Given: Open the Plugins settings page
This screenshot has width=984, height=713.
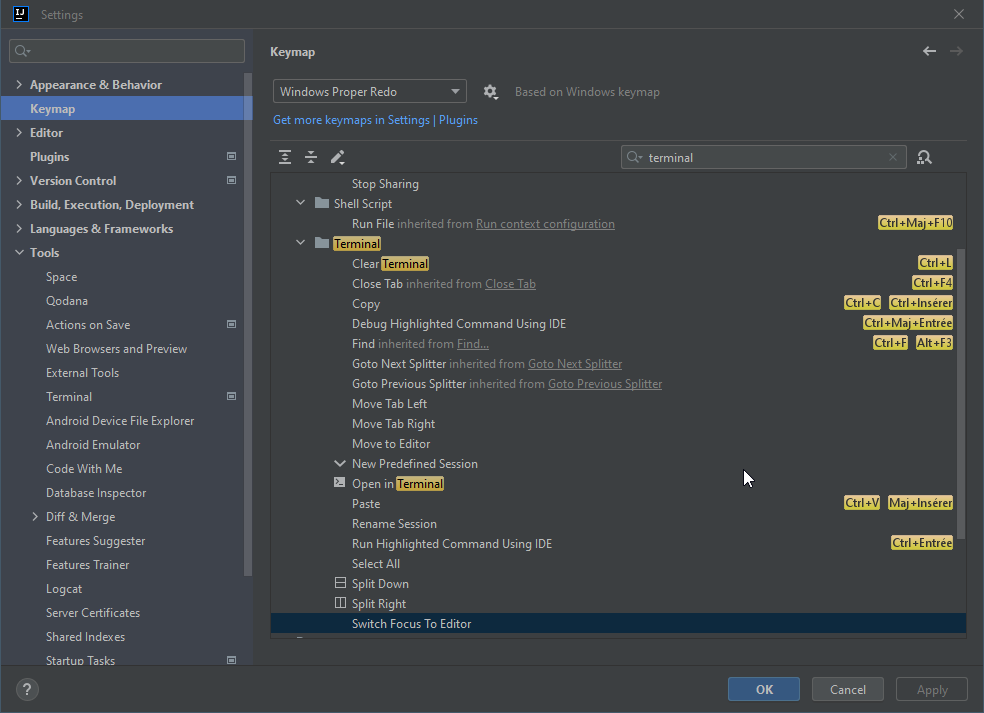Looking at the screenshot, I should coord(50,157).
